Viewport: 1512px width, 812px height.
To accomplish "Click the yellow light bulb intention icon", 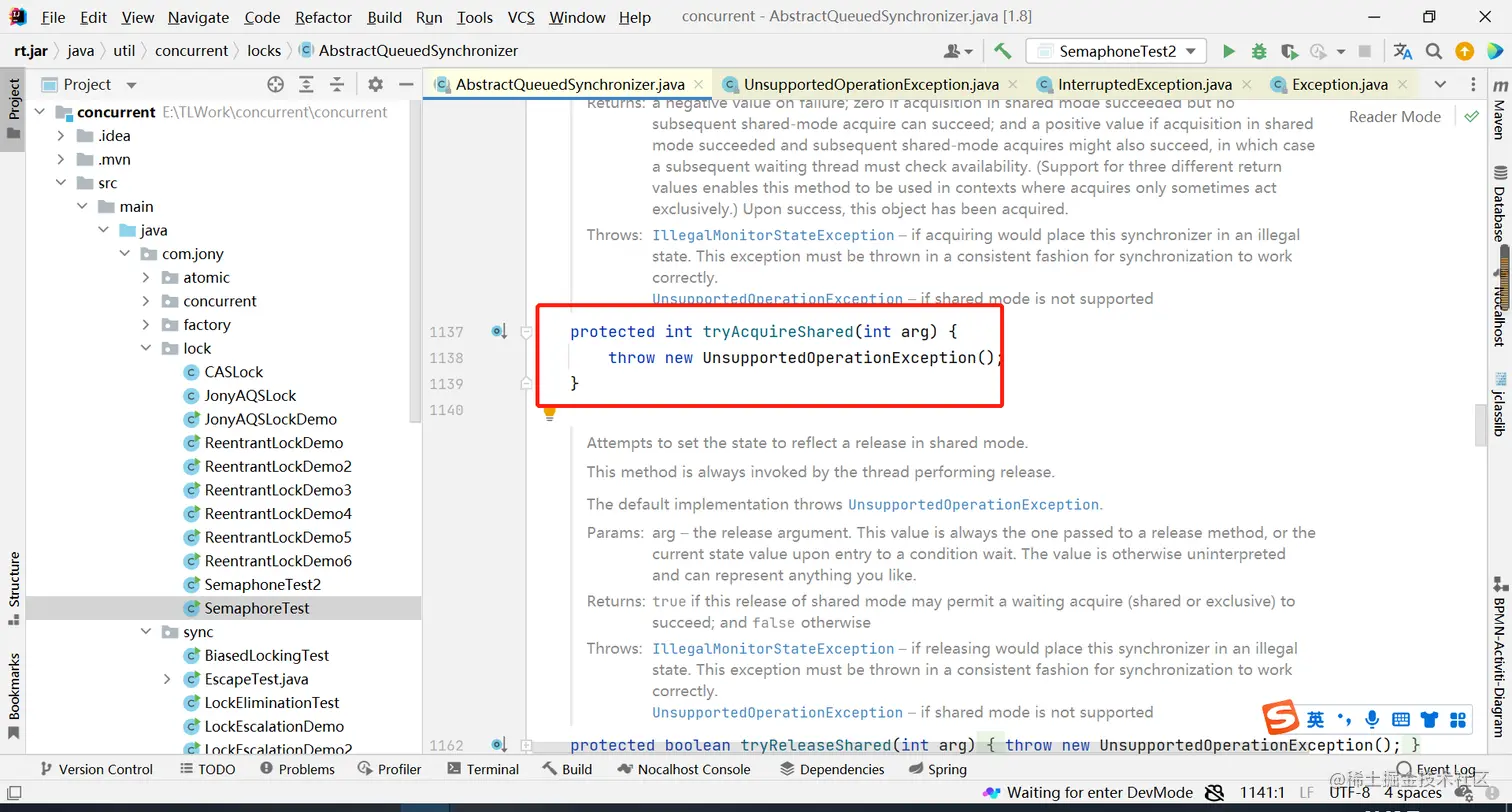I will 549,413.
